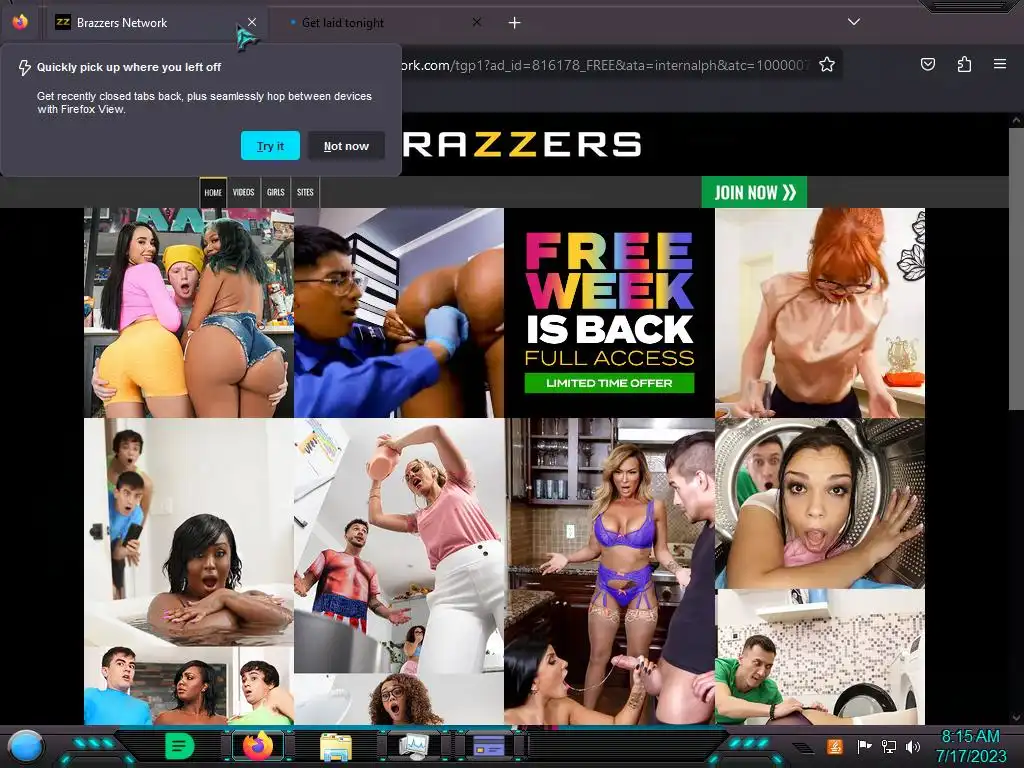Select the Firefox icon on taskbar
The width and height of the screenshot is (1024, 768).
coord(259,745)
